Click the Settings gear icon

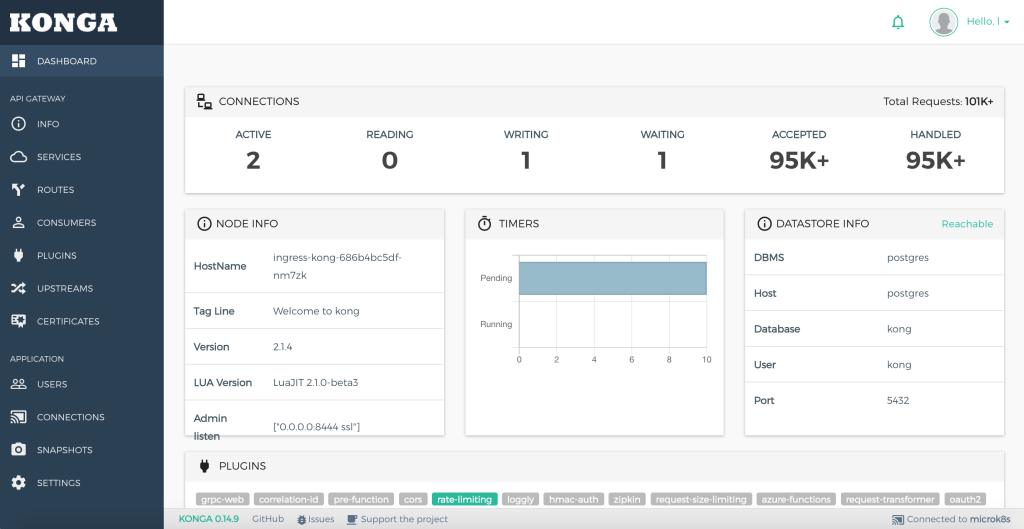point(18,483)
